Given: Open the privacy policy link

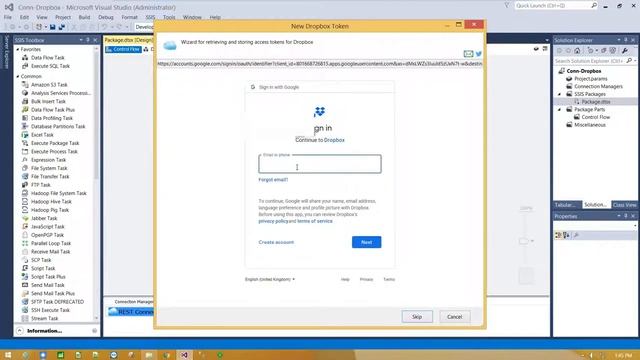Looking at the screenshot, I should (x=273, y=221).
